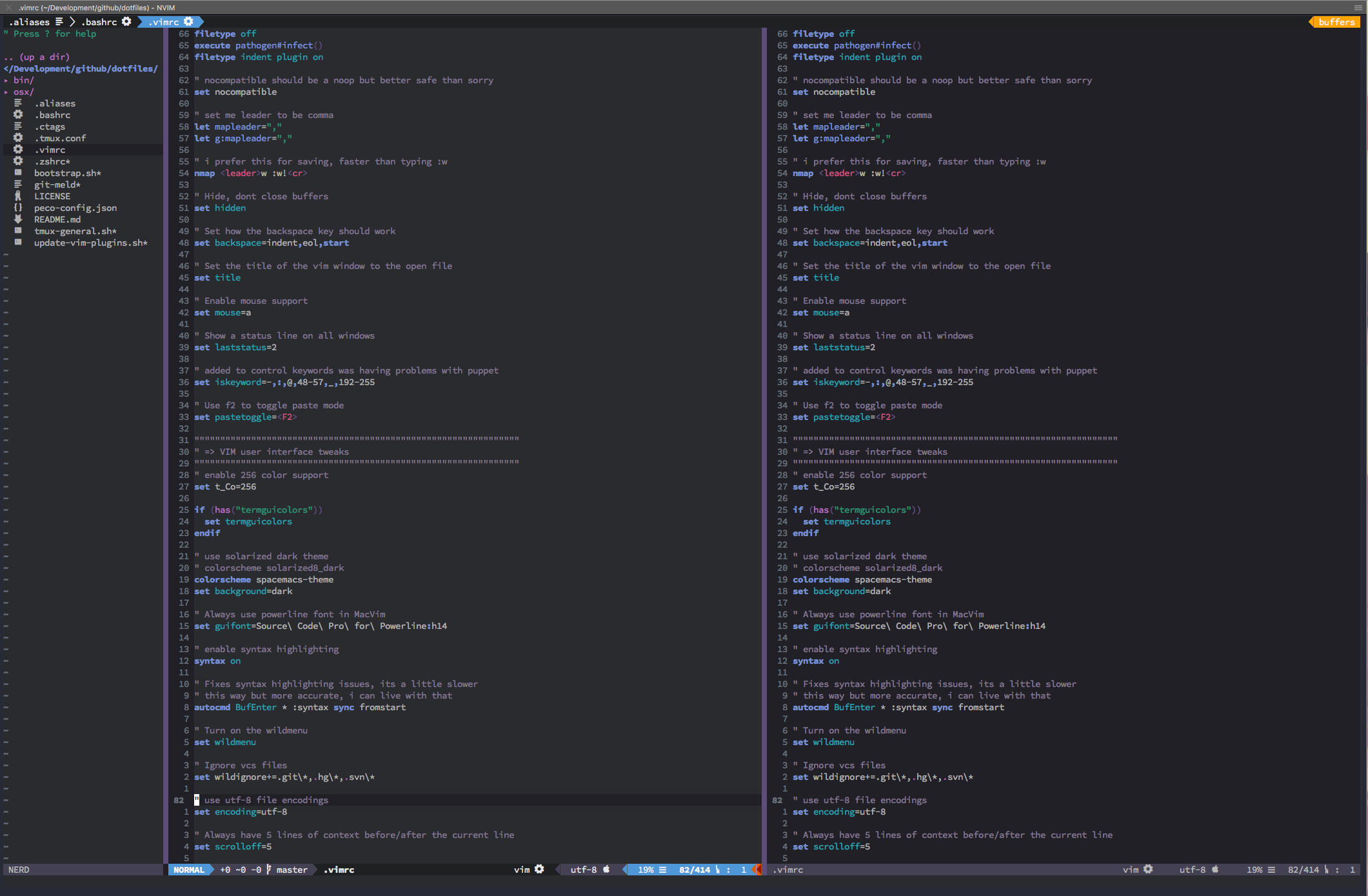Expand the osx/ folder node

pyautogui.click(x=6, y=92)
